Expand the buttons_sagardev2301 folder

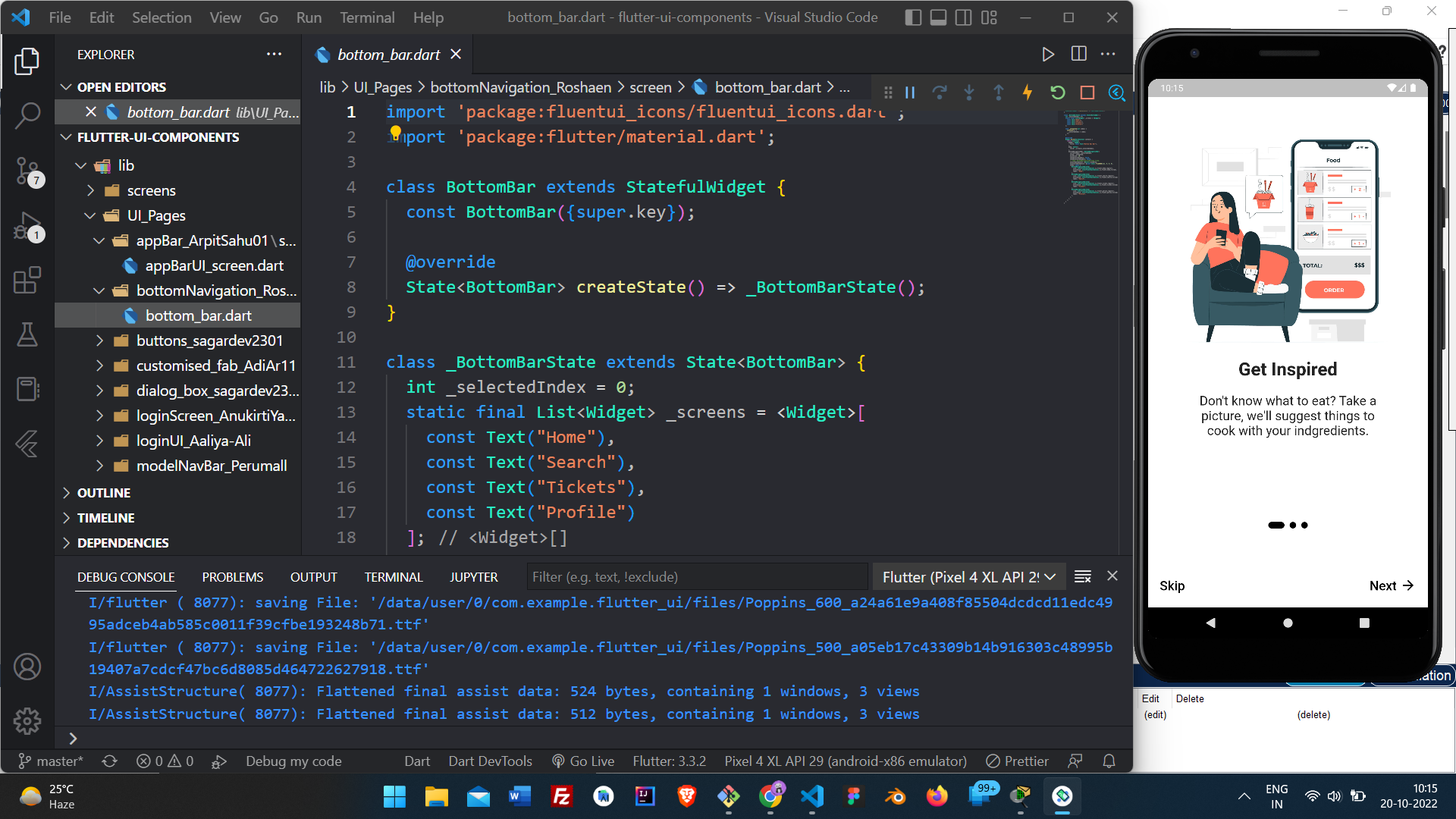point(99,340)
